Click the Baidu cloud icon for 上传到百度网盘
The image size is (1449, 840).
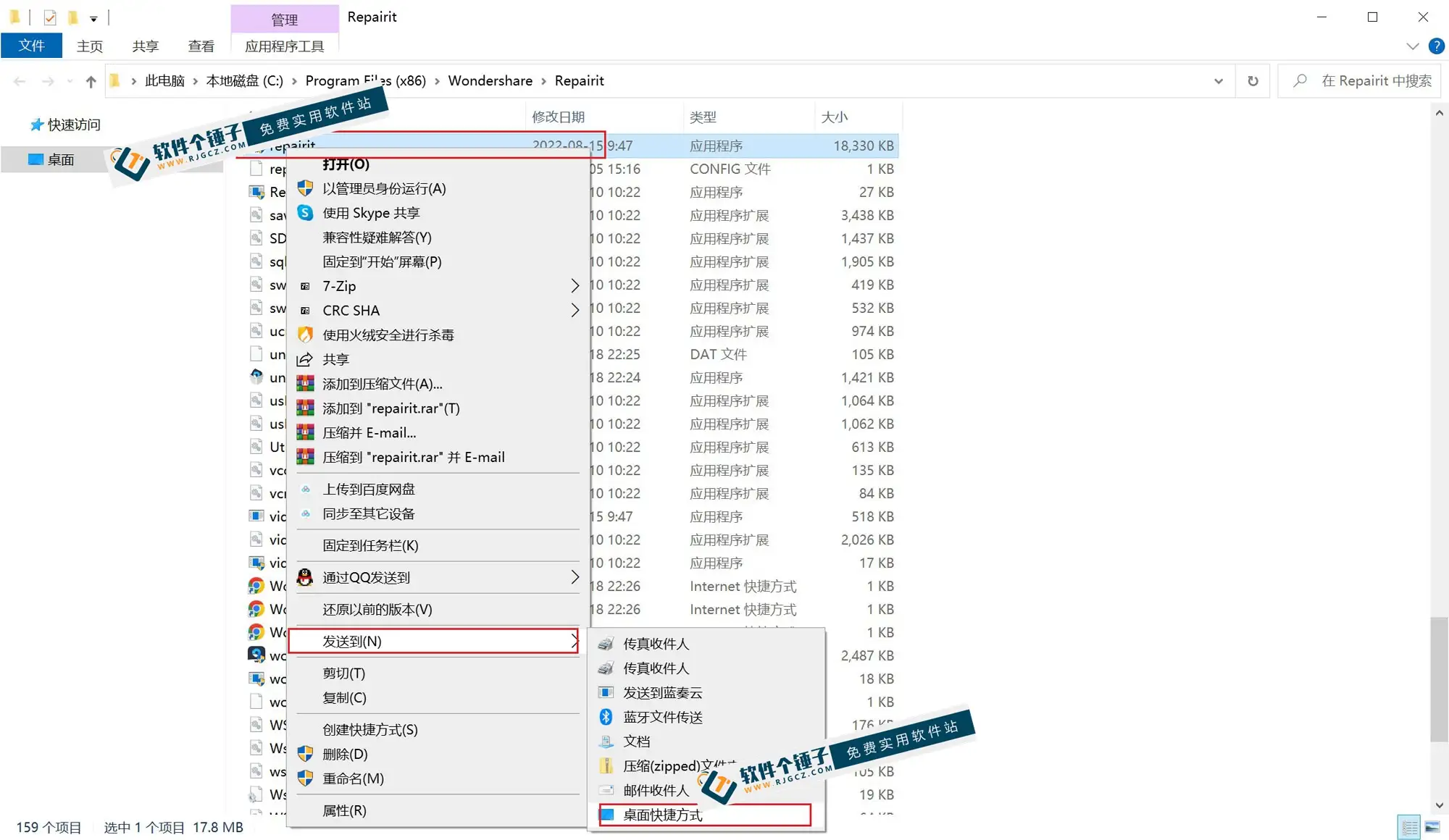click(305, 490)
